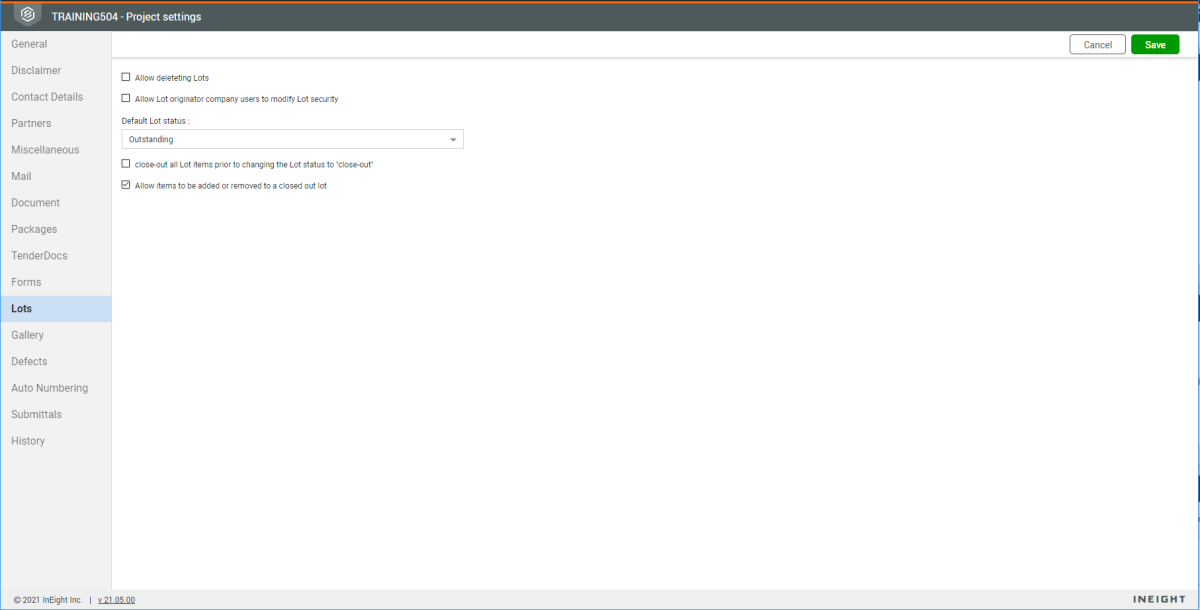This screenshot has height=610, width=1200.
Task: Open Miscellaneous settings
Action: 56,150
